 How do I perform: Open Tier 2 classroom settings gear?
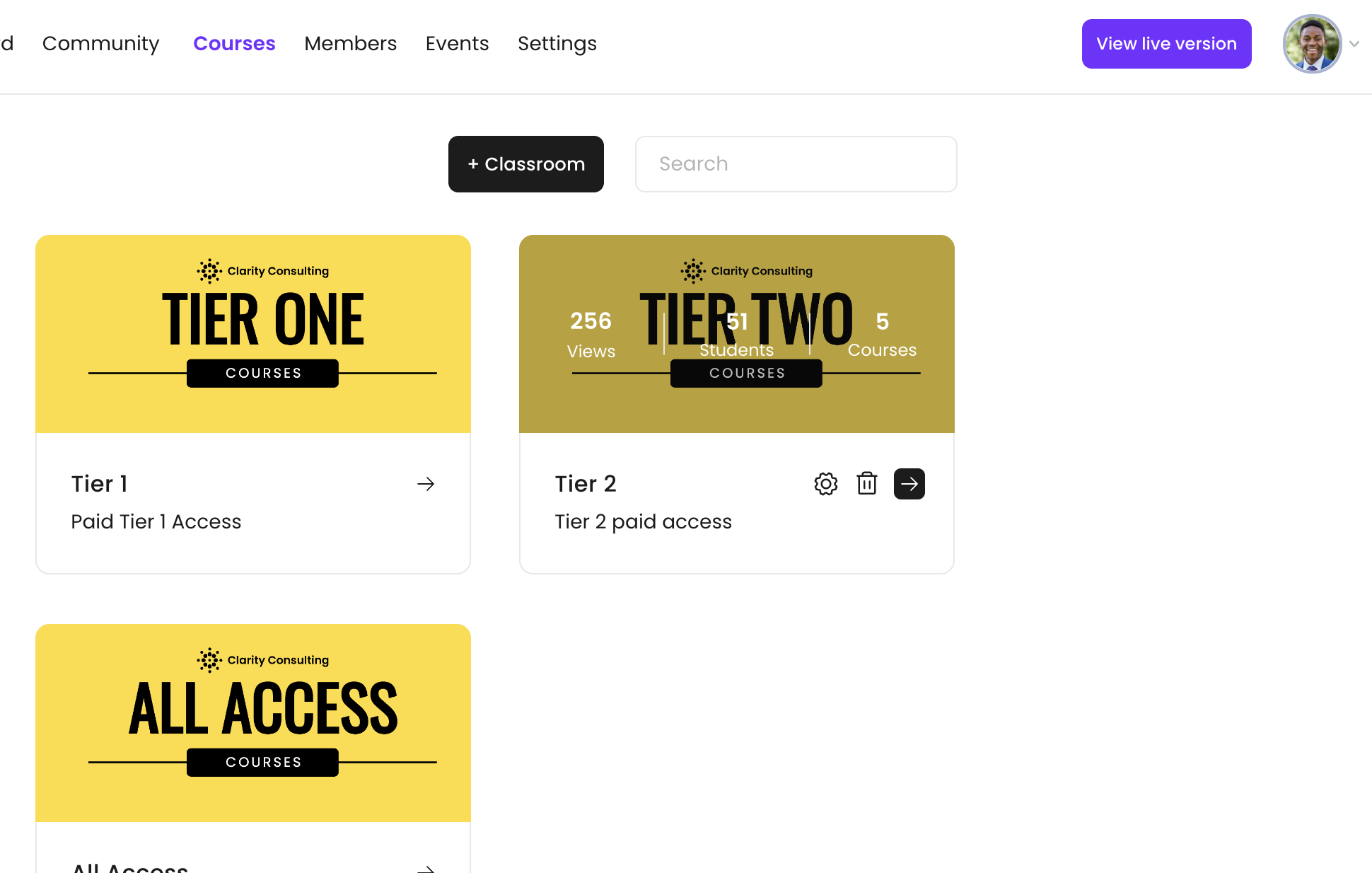click(x=825, y=484)
